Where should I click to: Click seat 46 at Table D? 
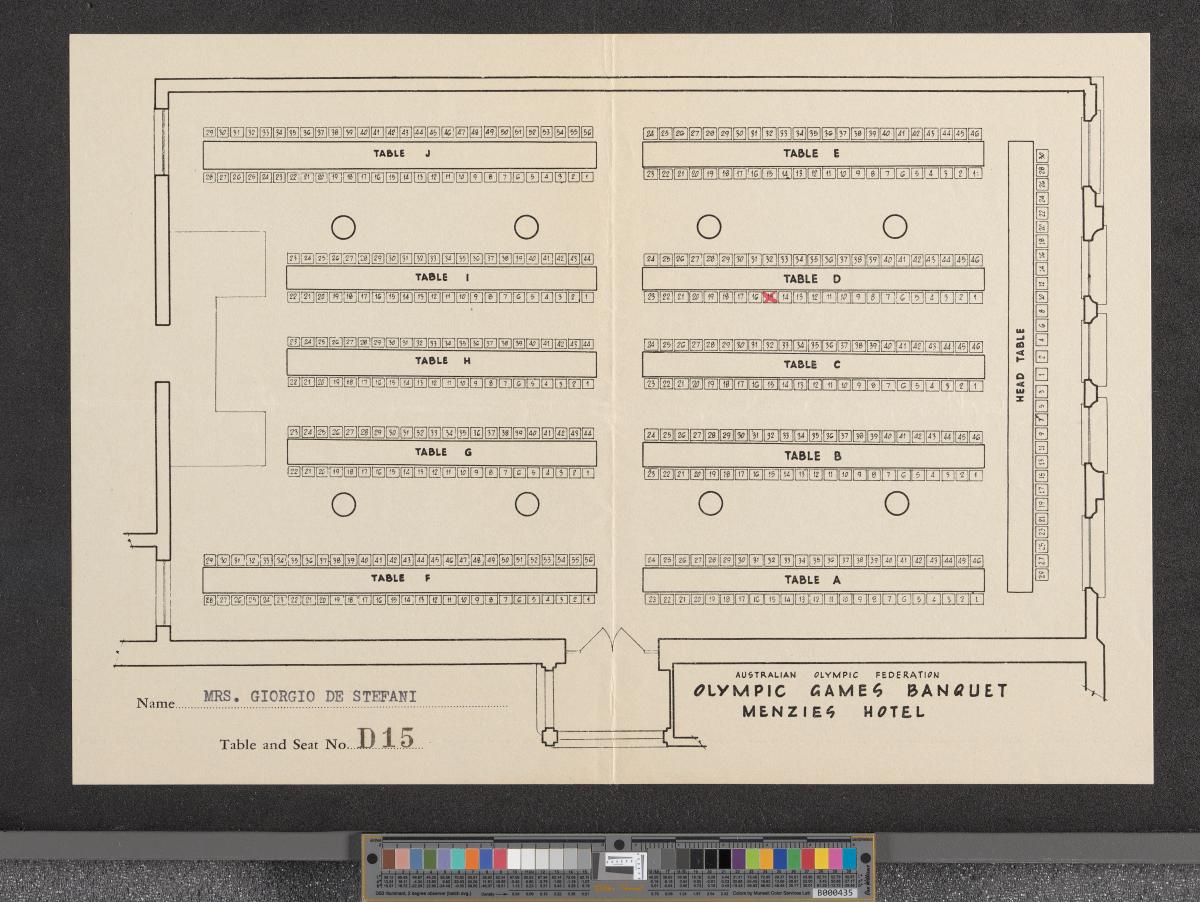pyautogui.click(x=974, y=259)
